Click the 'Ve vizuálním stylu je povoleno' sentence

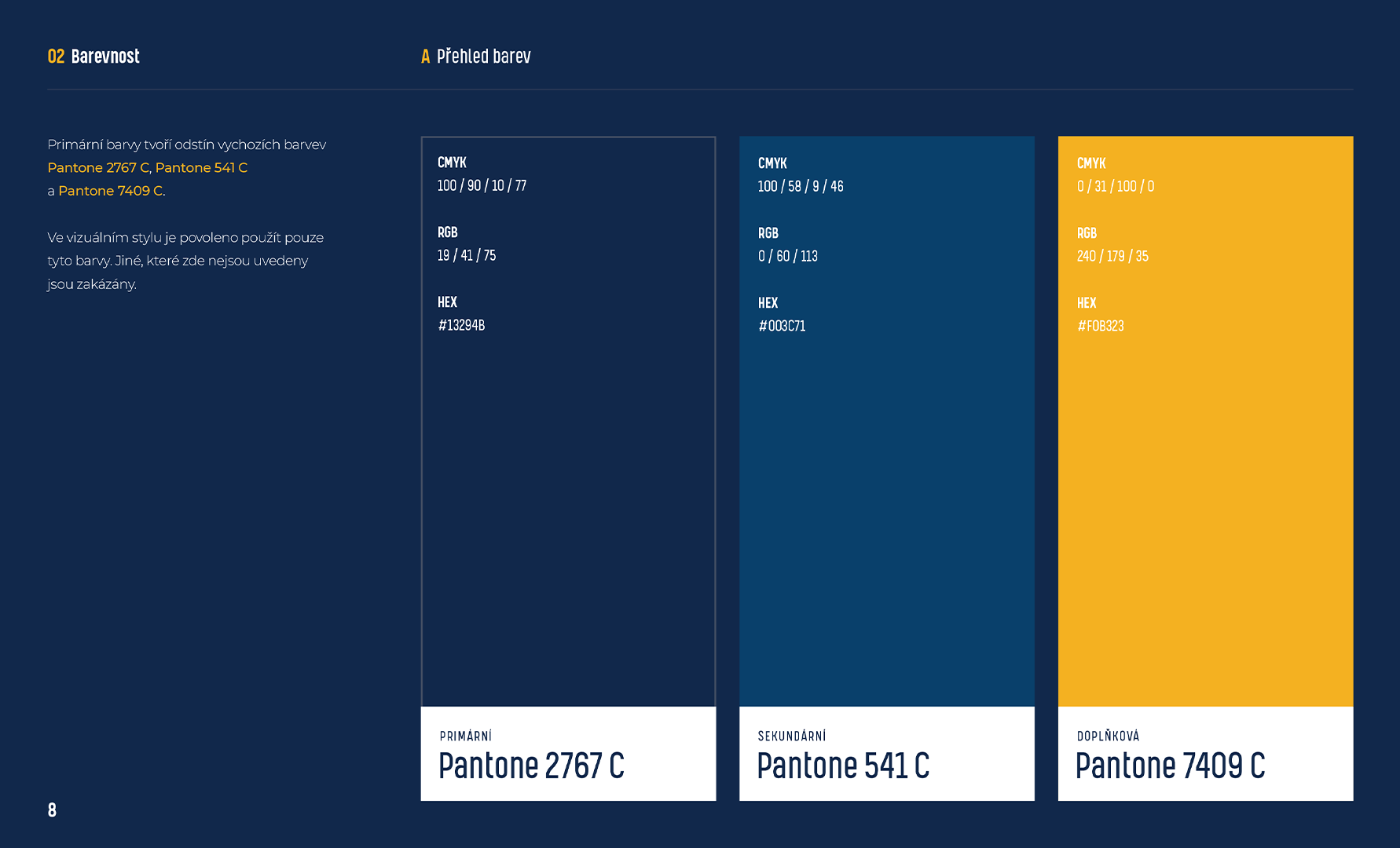click(x=185, y=261)
